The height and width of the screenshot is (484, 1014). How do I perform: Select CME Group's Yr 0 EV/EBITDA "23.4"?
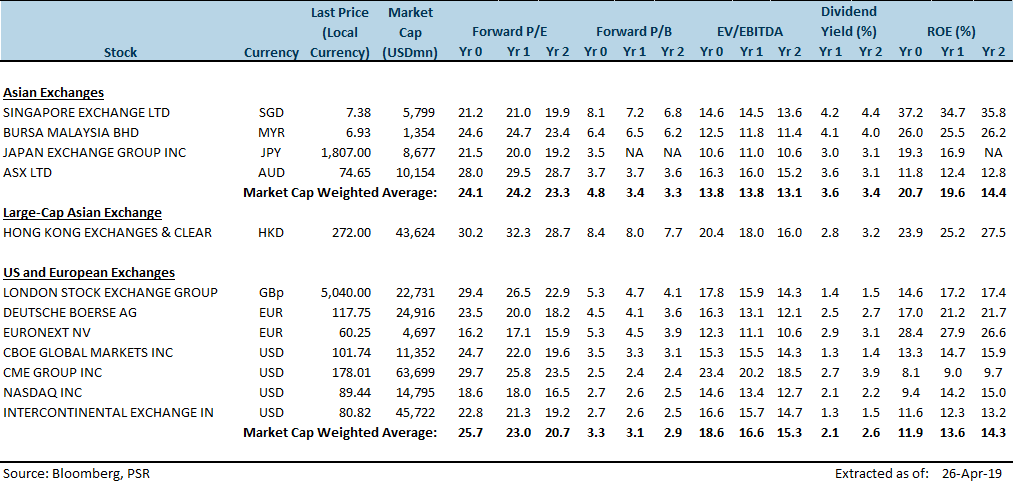pos(711,373)
